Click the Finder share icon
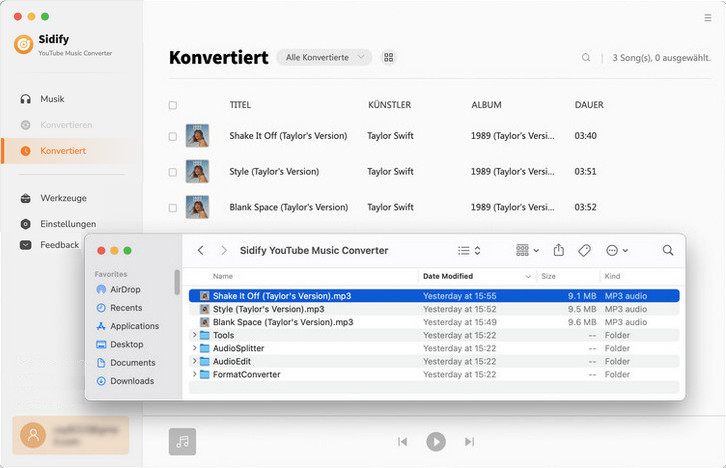The height and width of the screenshot is (468, 726). coord(559,250)
